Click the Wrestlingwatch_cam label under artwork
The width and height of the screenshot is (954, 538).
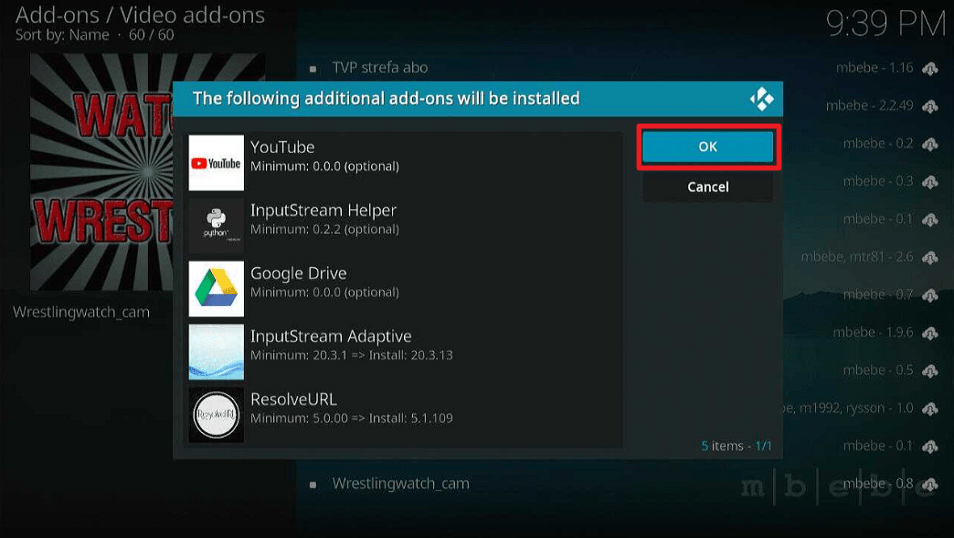[x=81, y=312]
